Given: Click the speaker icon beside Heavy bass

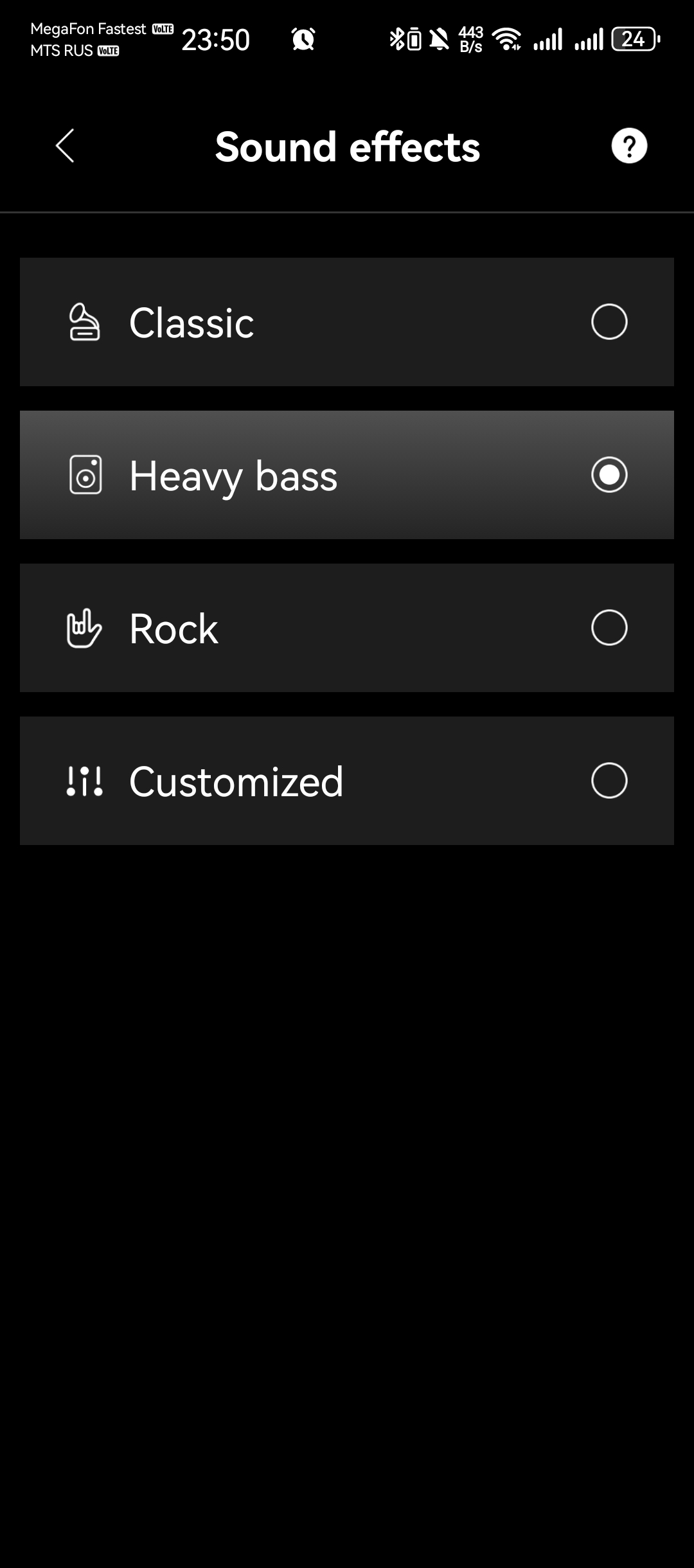Looking at the screenshot, I should (x=85, y=475).
